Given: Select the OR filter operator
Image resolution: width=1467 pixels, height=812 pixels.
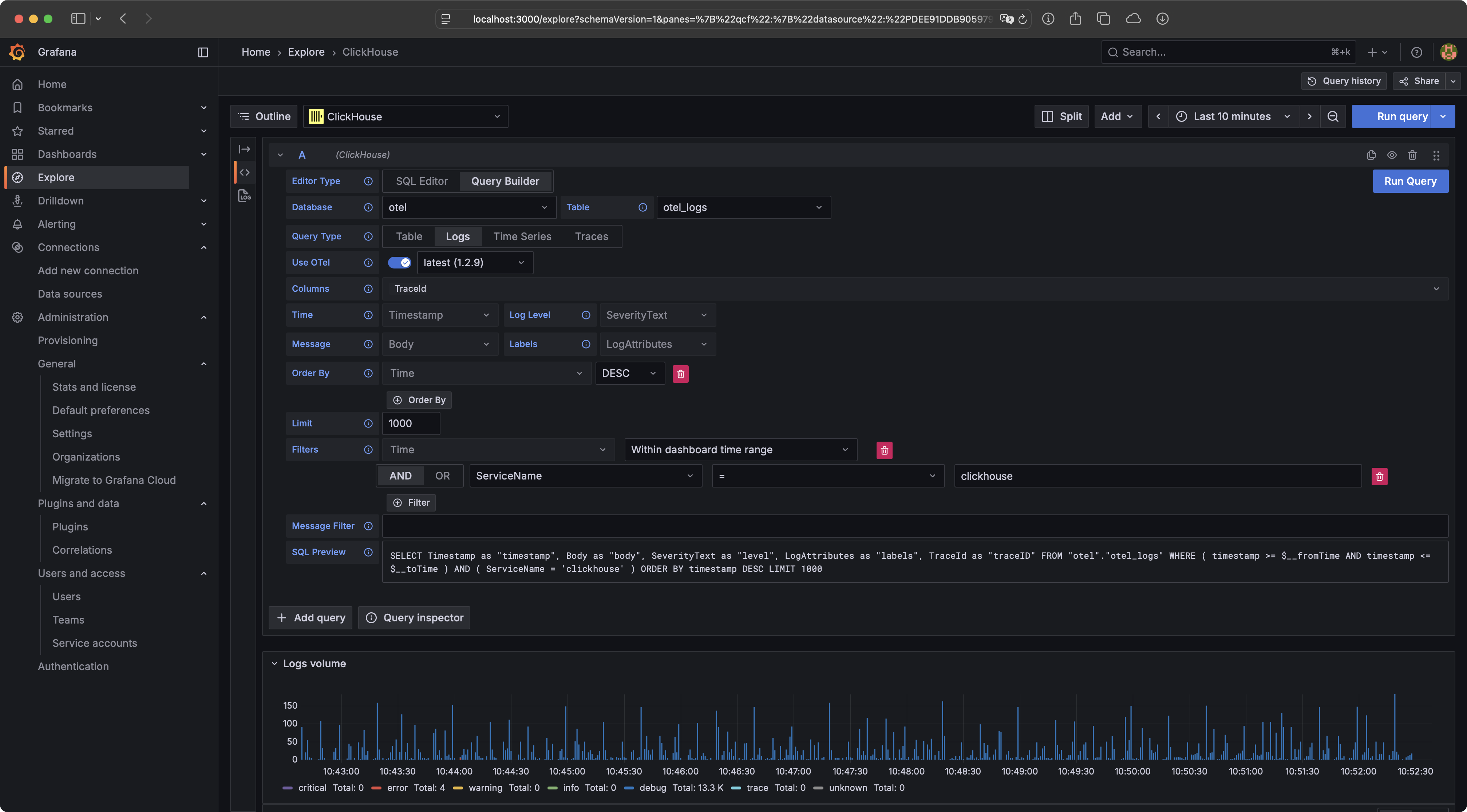Looking at the screenshot, I should click(443, 476).
